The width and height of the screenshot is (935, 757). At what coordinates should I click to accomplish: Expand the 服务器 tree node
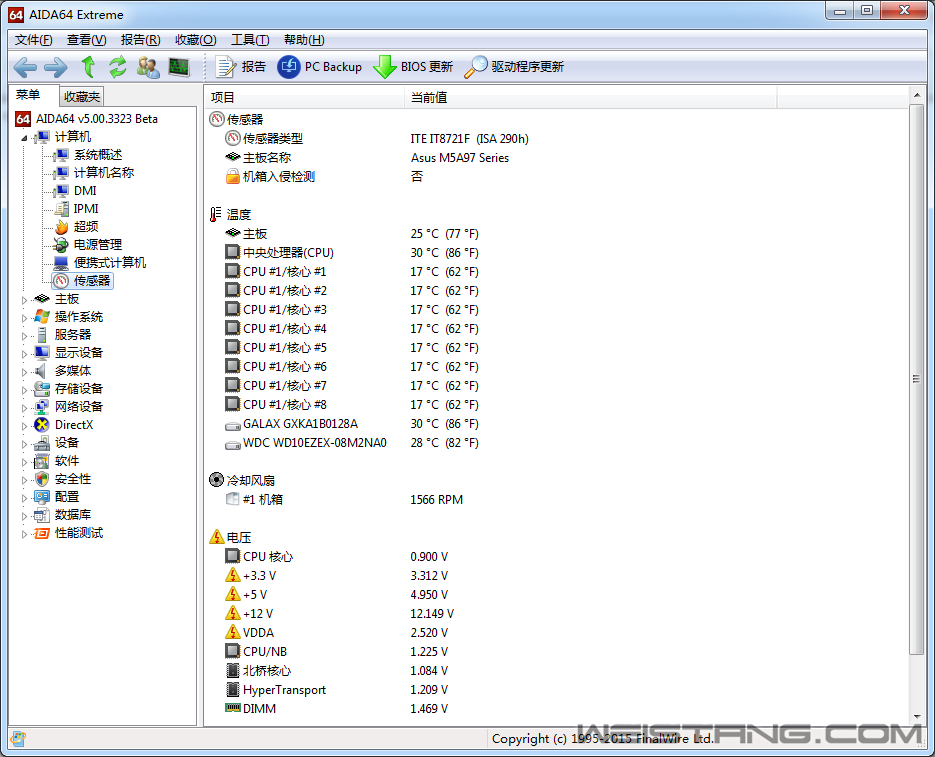(24, 336)
